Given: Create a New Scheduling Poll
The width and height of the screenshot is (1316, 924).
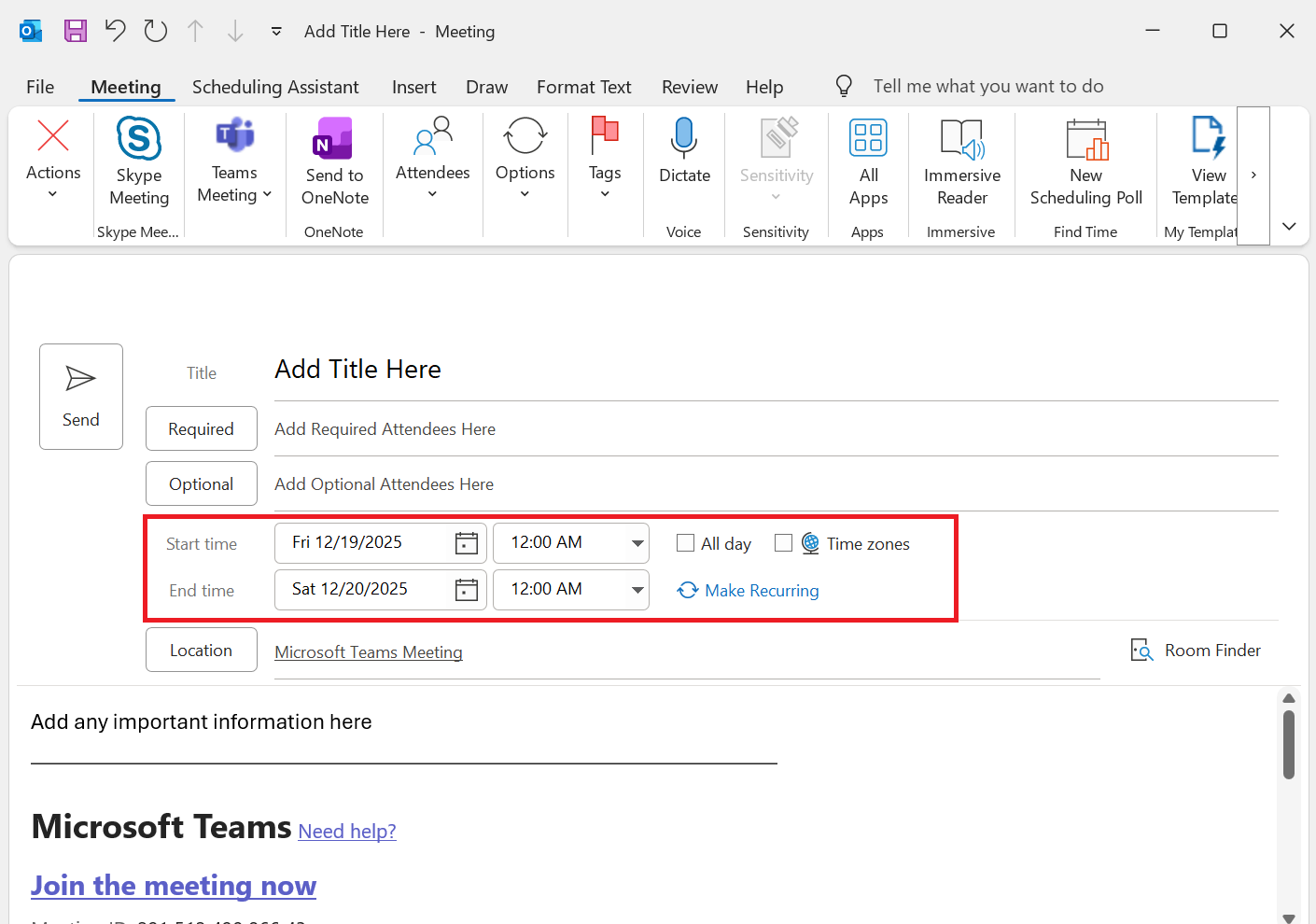Looking at the screenshot, I should (x=1085, y=140).
